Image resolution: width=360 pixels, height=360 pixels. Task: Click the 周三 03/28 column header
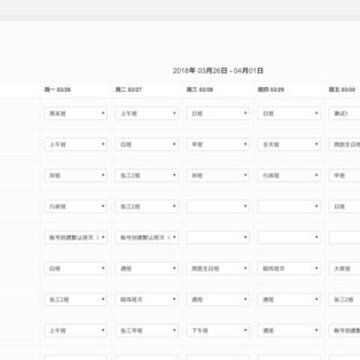(x=200, y=90)
